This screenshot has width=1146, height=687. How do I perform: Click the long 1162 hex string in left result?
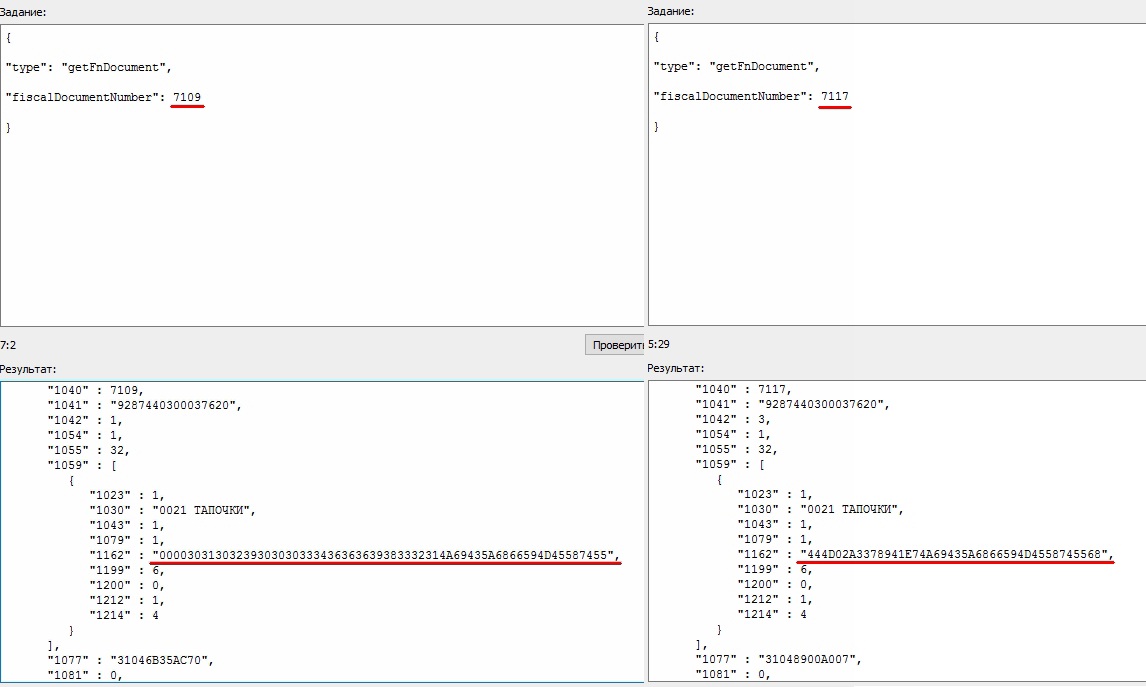pos(385,555)
